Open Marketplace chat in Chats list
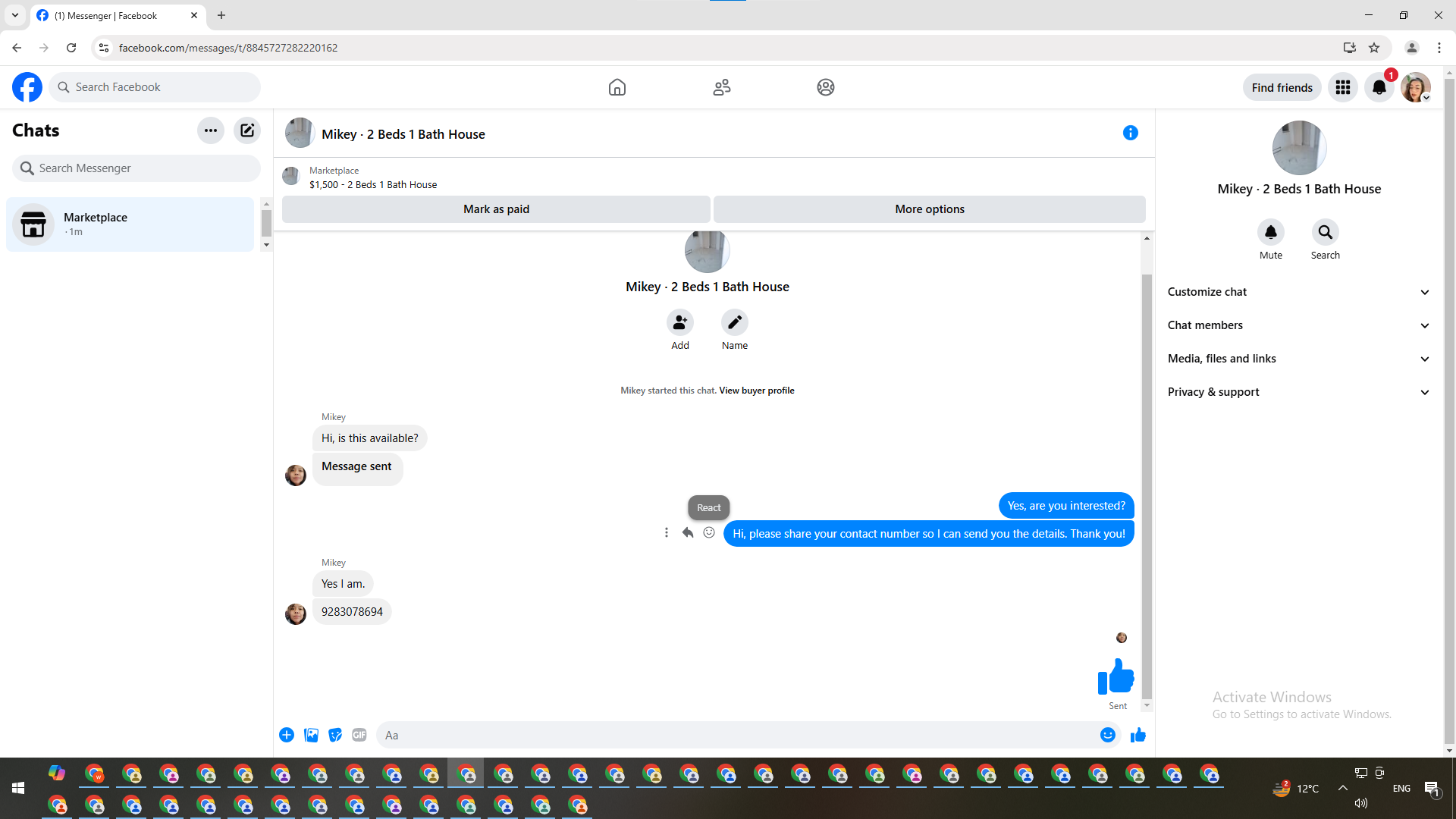 click(130, 224)
